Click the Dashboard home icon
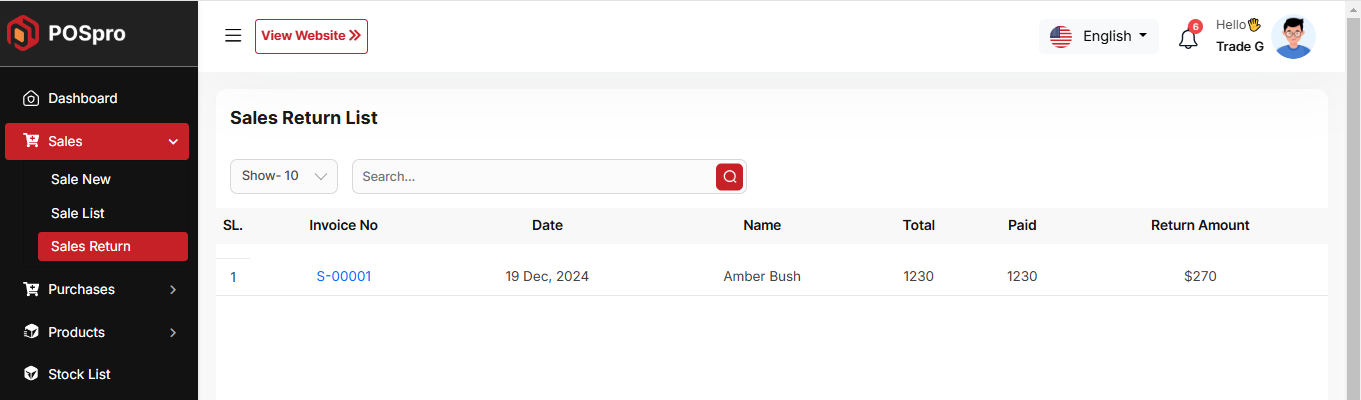 [31, 99]
